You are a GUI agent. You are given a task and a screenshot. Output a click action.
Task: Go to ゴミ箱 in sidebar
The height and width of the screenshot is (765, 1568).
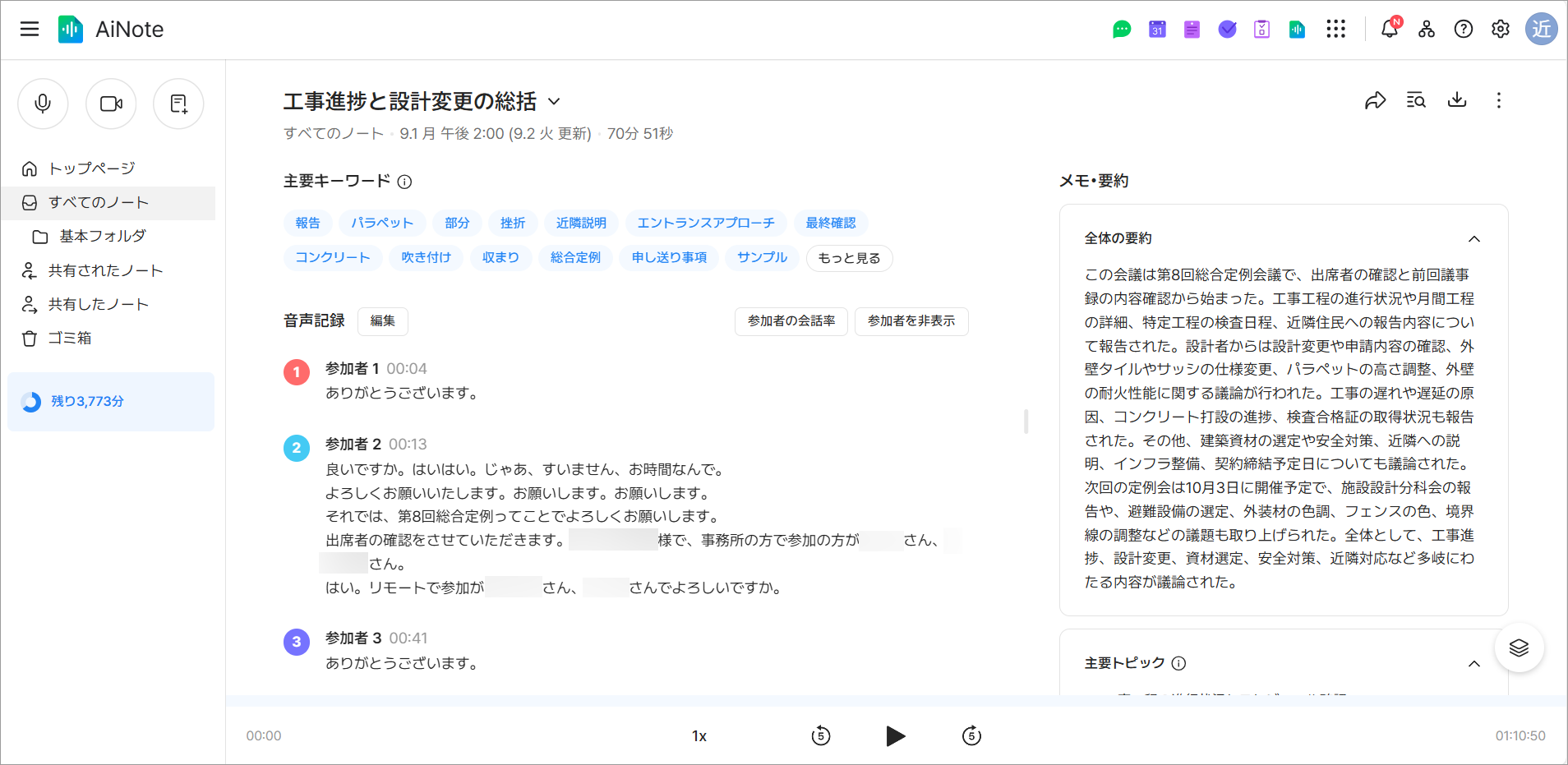tap(70, 338)
